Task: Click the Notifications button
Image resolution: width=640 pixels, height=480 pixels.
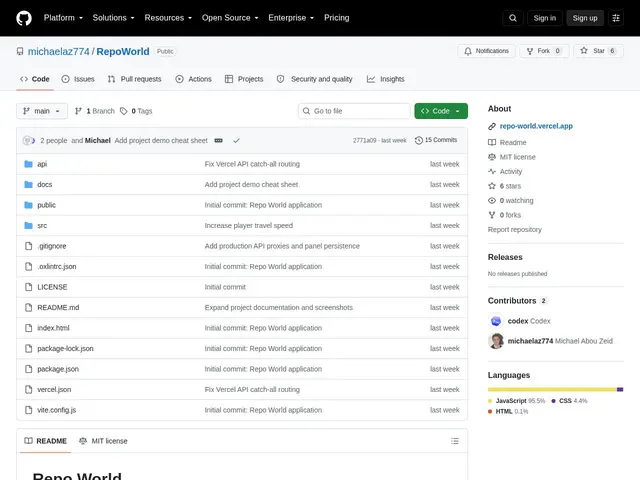Action: coord(486,51)
